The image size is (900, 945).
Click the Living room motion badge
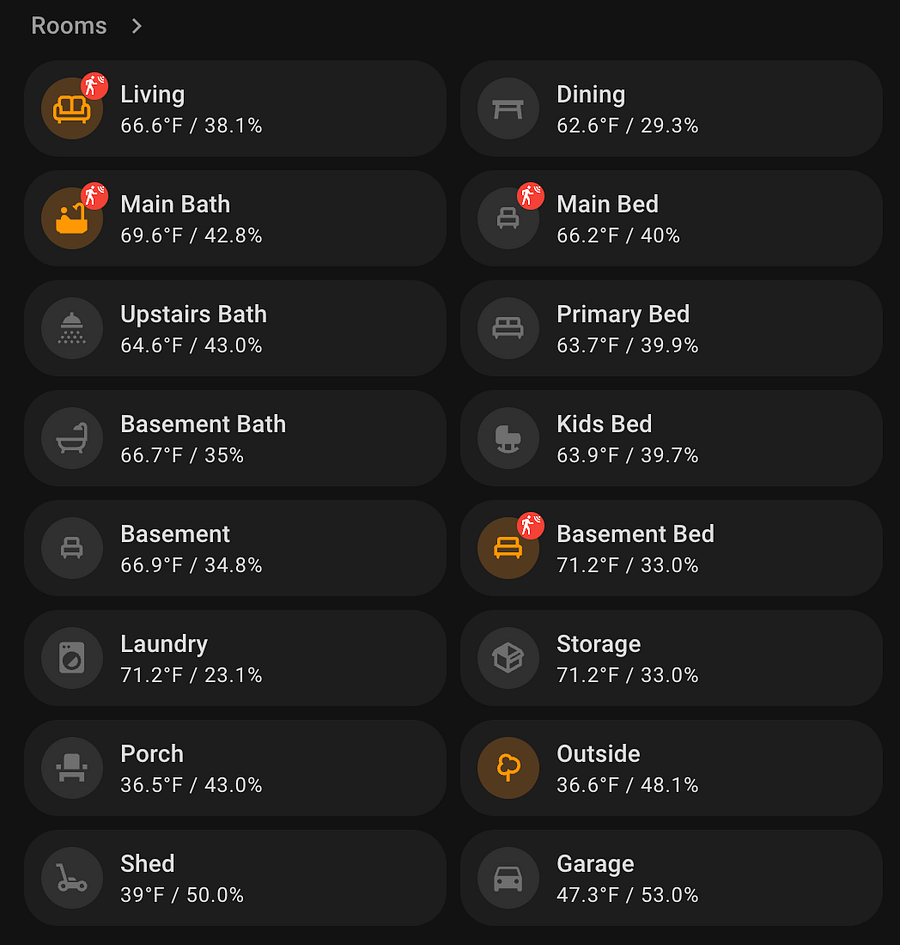[x=95, y=86]
